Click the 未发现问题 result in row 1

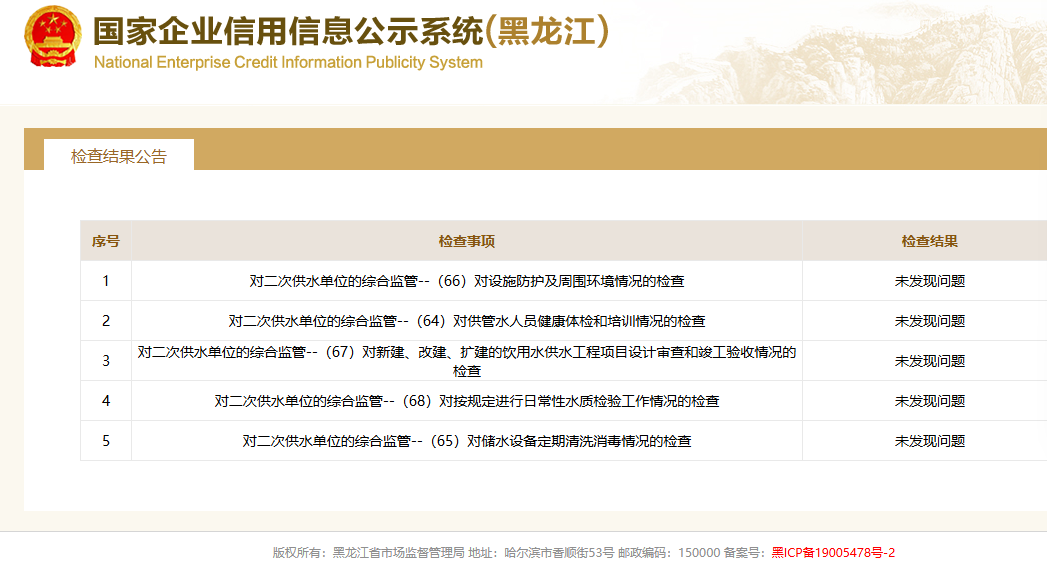(x=929, y=281)
